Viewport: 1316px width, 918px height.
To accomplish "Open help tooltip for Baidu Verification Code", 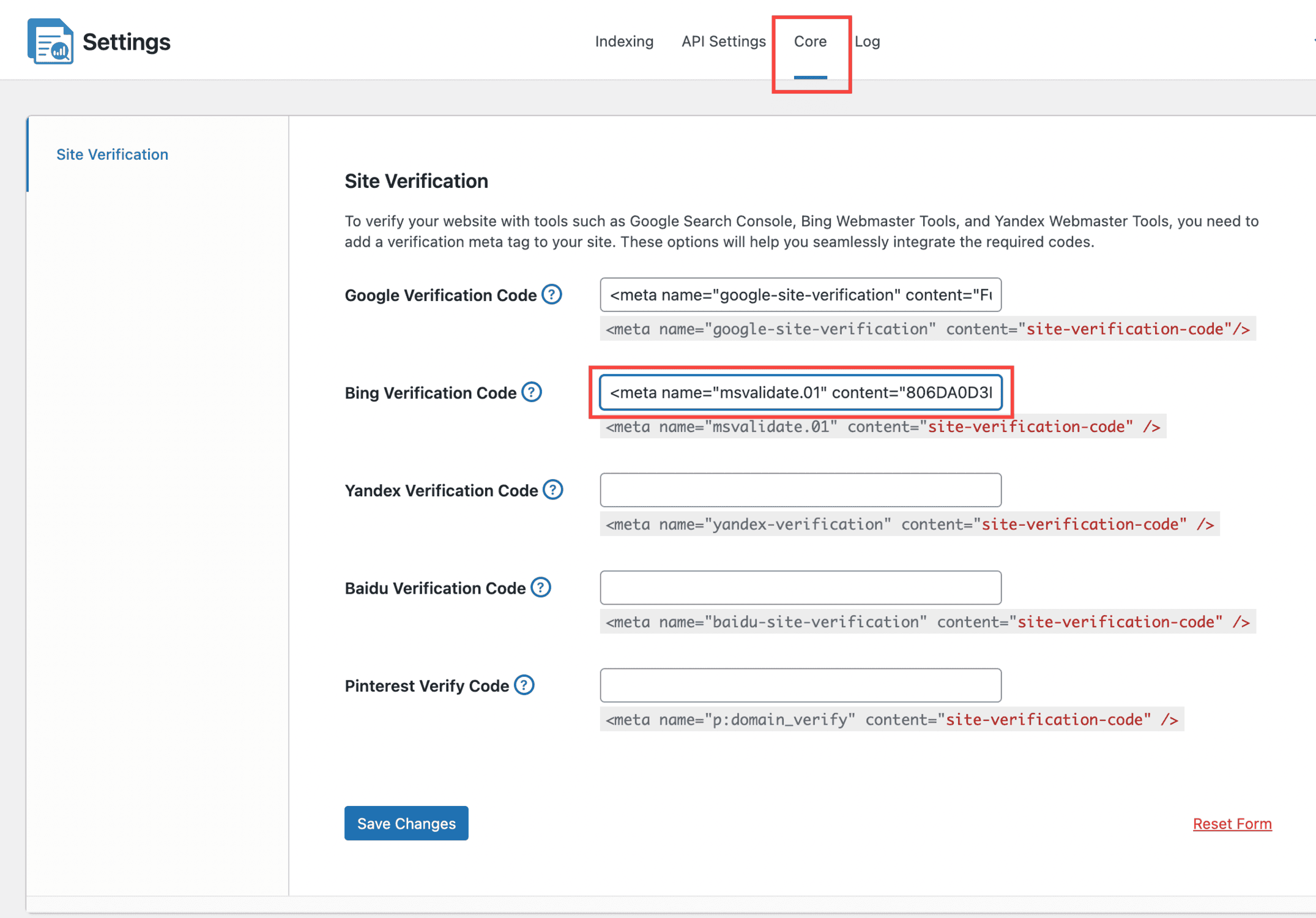I will 541,588.
